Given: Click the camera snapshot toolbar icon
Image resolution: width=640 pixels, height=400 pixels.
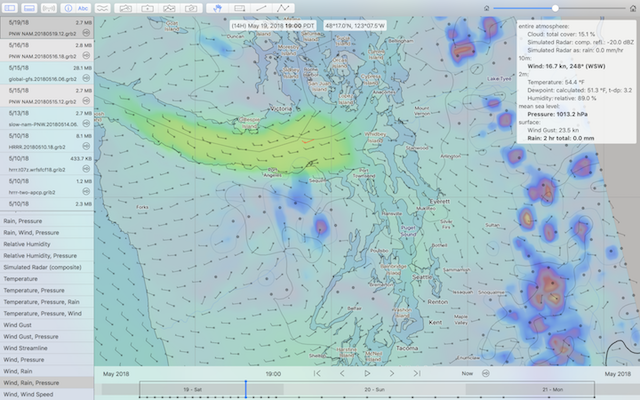Looking at the screenshot, I should coord(192,8).
